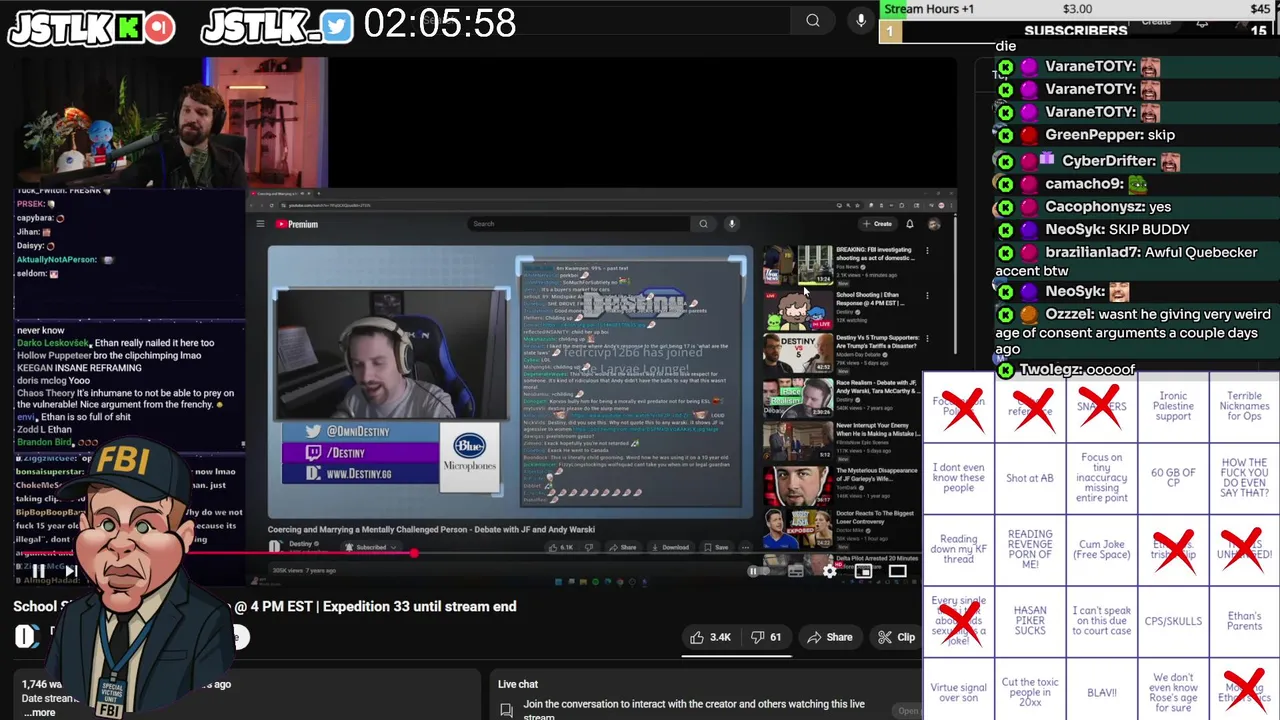Mark bingo cell CPS/SKULLS

coord(1173,621)
